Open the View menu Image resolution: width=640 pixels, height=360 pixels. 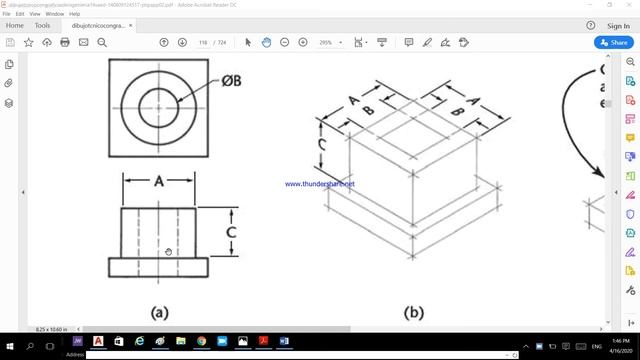[35, 14]
